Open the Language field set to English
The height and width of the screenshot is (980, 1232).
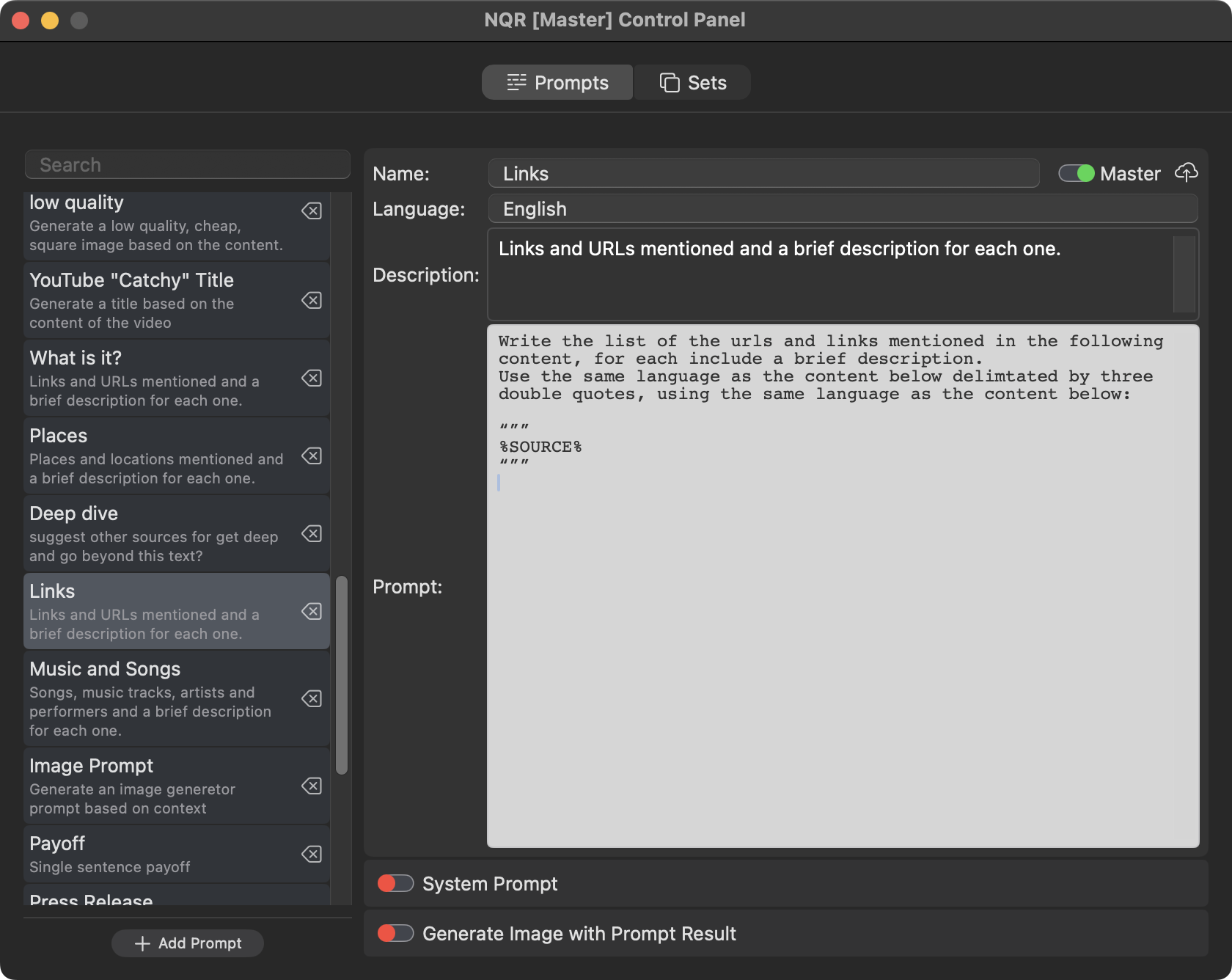[x=843, y=209]
